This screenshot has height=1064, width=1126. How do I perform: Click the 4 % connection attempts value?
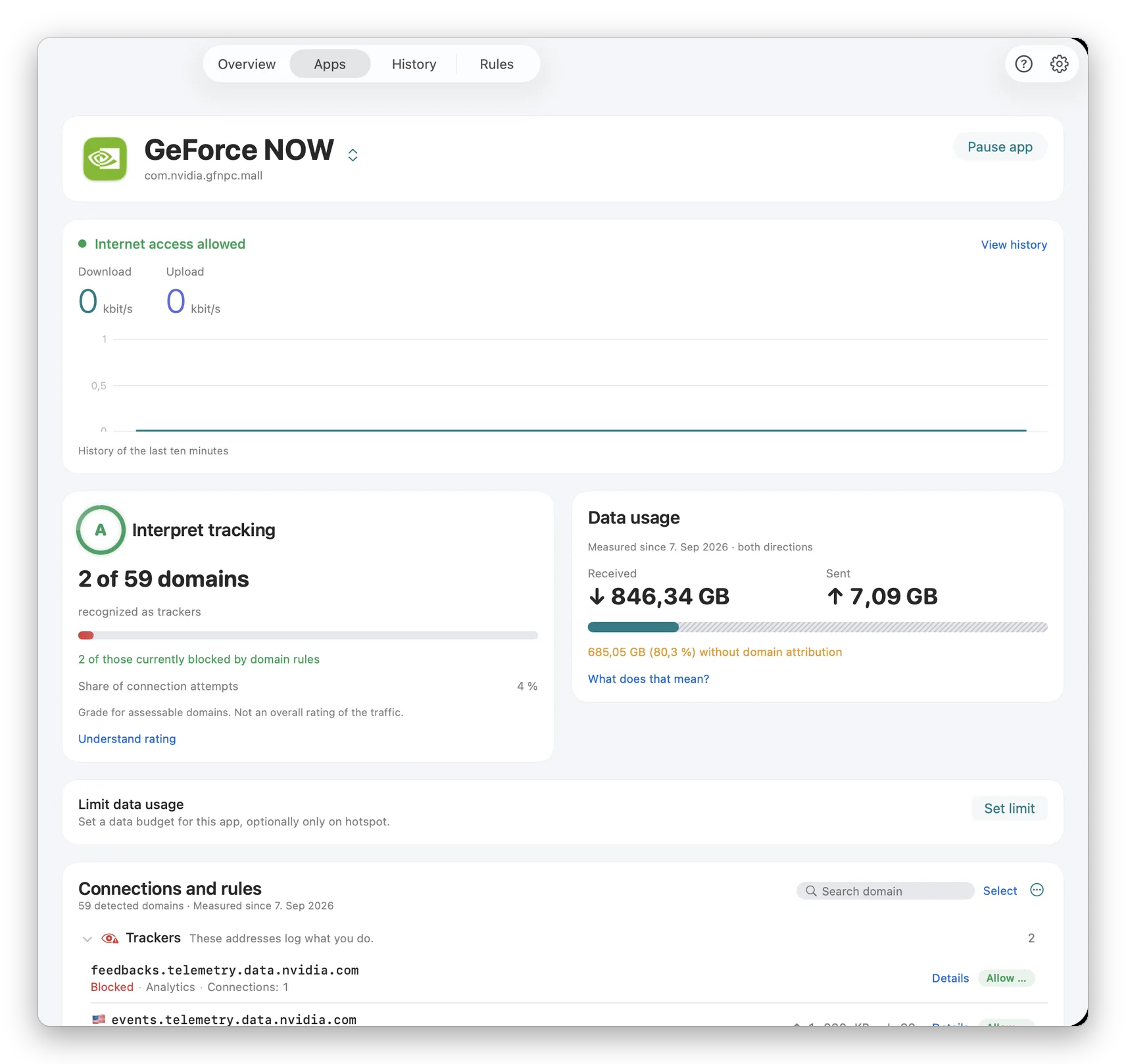click(527, 686)
